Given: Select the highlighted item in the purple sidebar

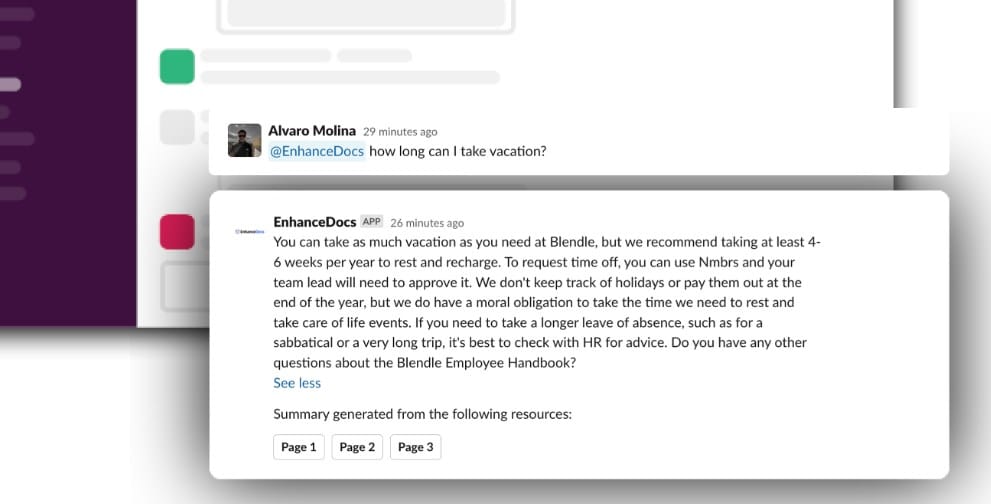Looking at the screenshot, I should [x=8, y=85].
